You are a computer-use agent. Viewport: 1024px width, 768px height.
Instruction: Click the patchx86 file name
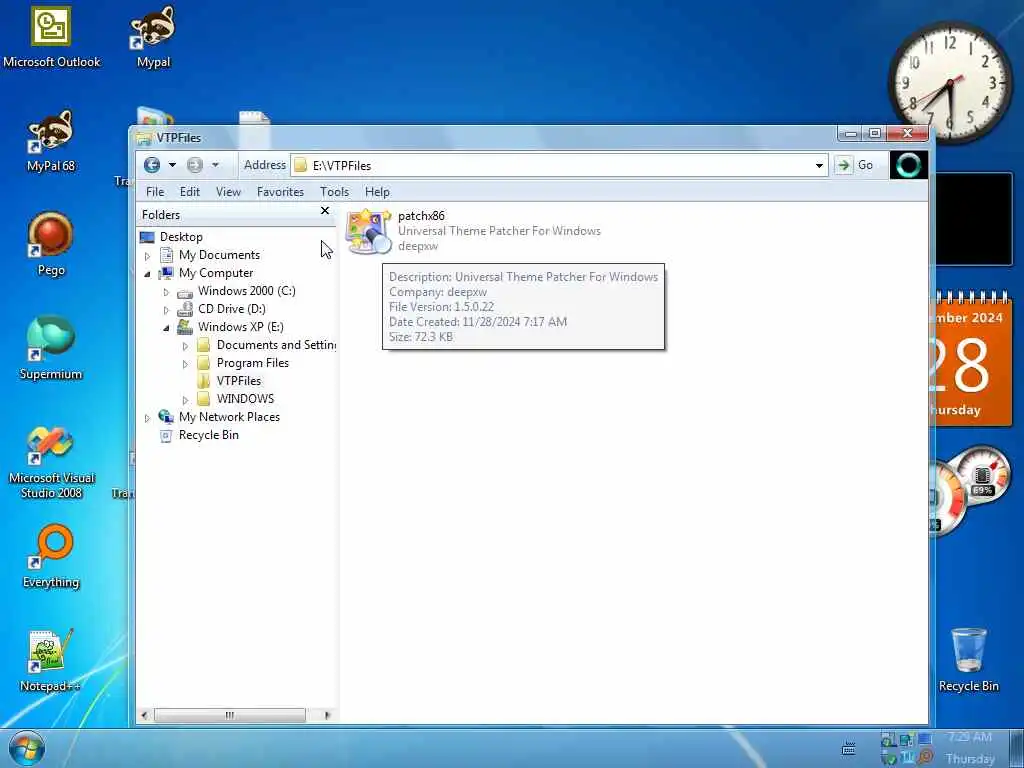click(421, 216)
